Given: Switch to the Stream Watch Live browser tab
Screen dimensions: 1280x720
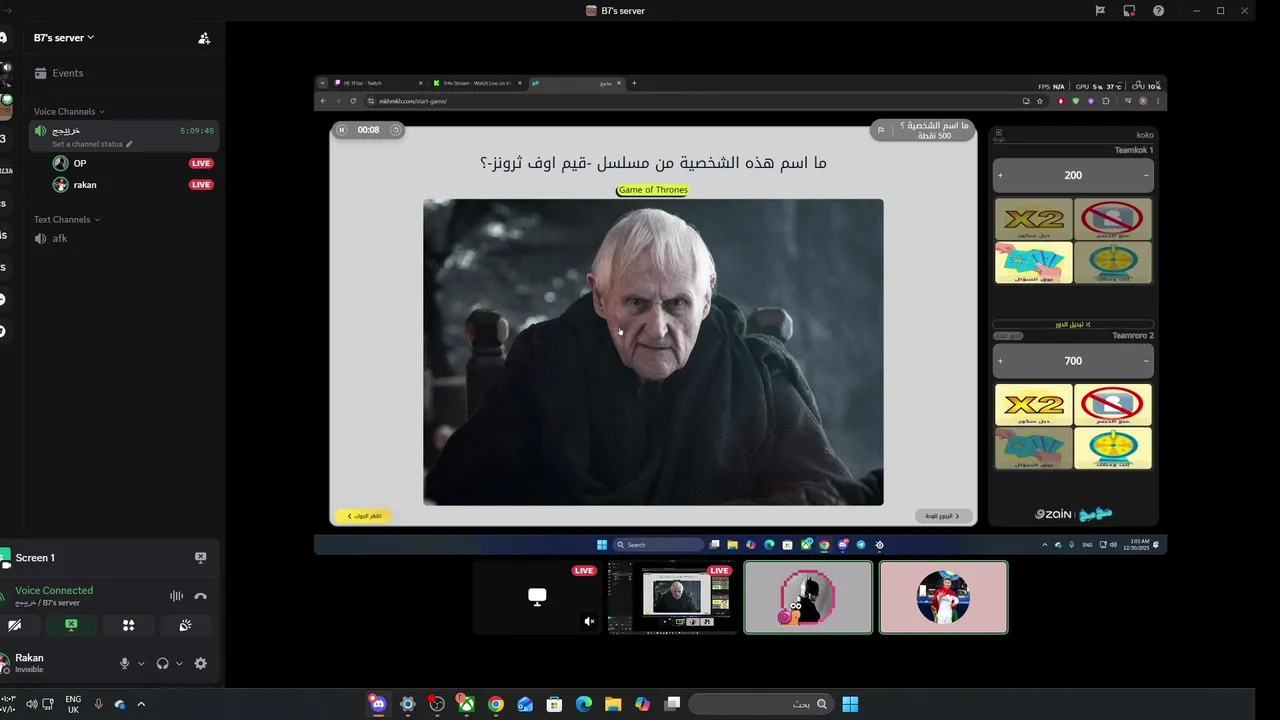Looking at the screenshot, I should click(x=479, y=83).
